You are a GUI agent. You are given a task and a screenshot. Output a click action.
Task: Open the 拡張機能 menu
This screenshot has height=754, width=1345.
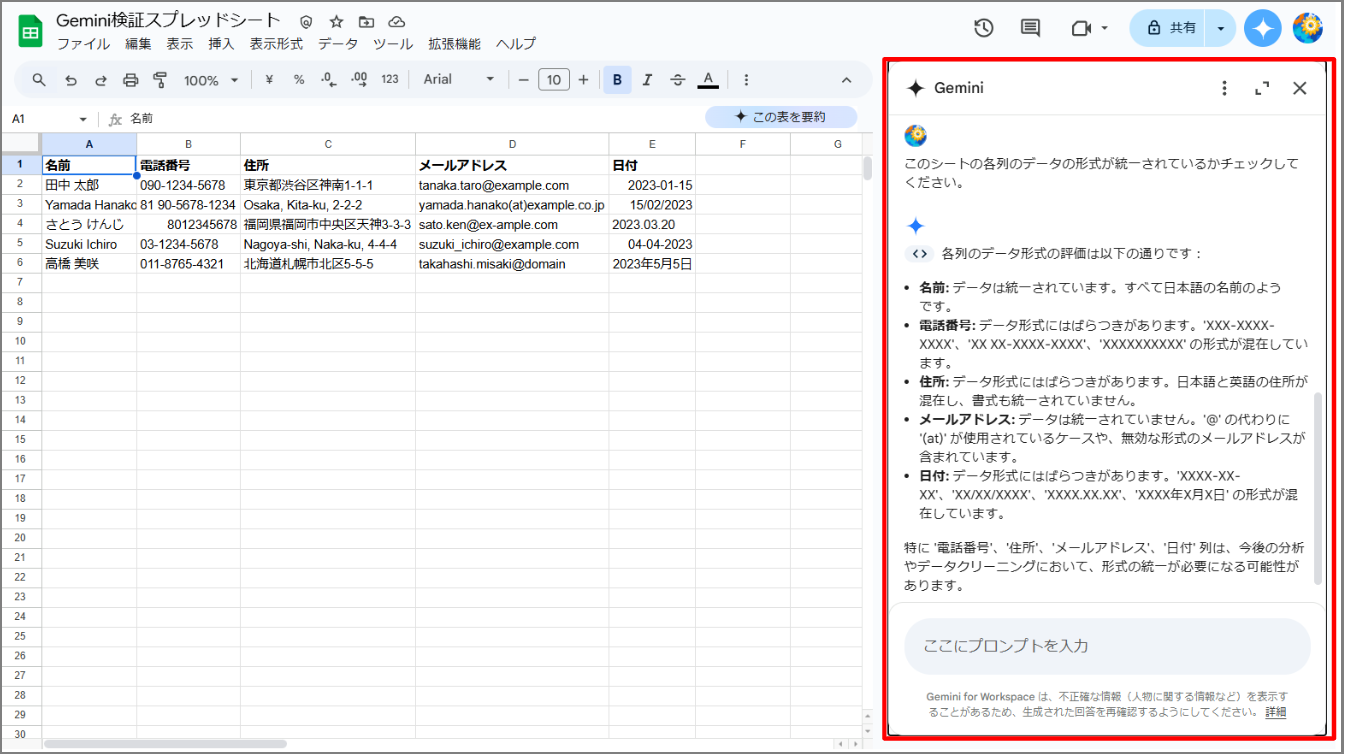[454, 44]
